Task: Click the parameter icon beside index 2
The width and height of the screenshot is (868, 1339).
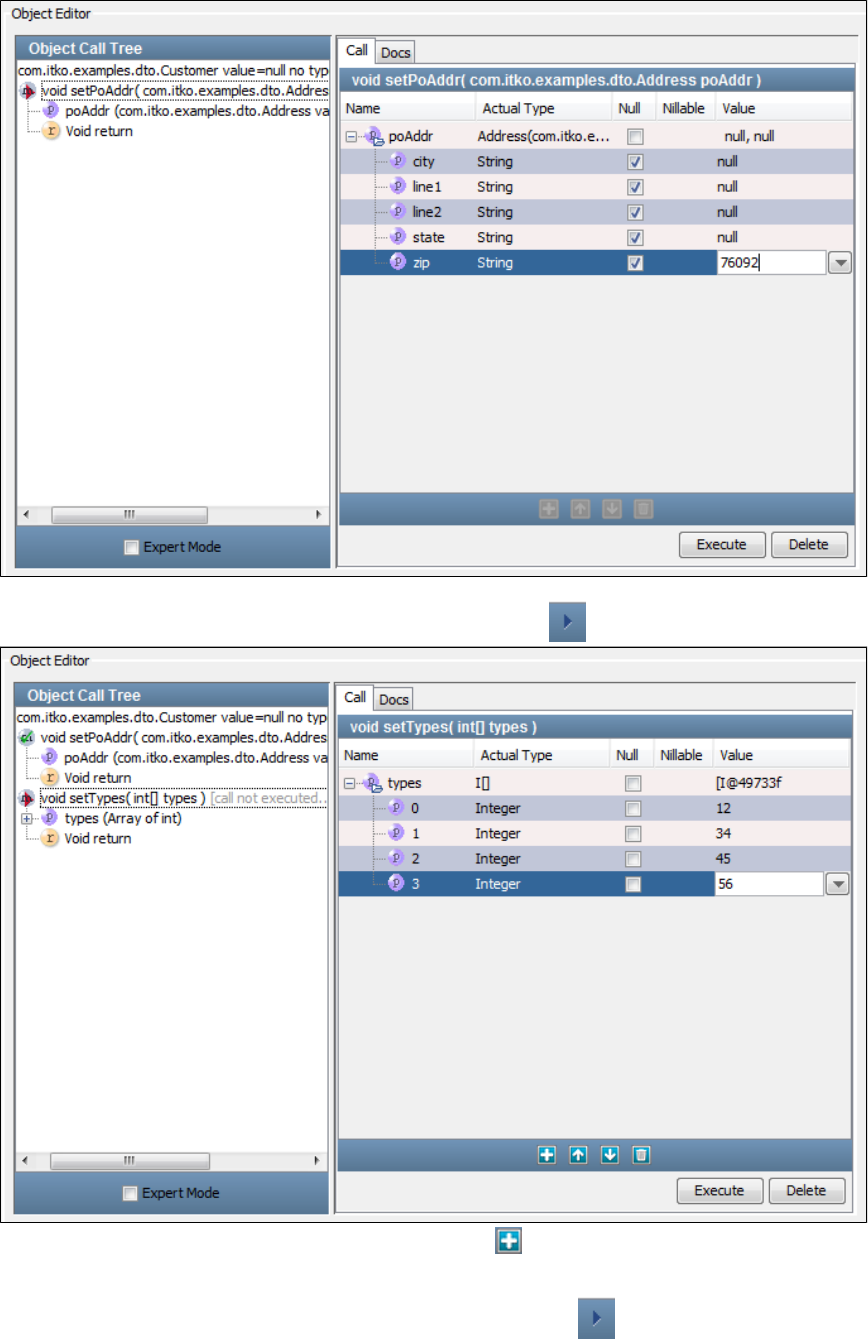Action: click(x=396, y=859)
